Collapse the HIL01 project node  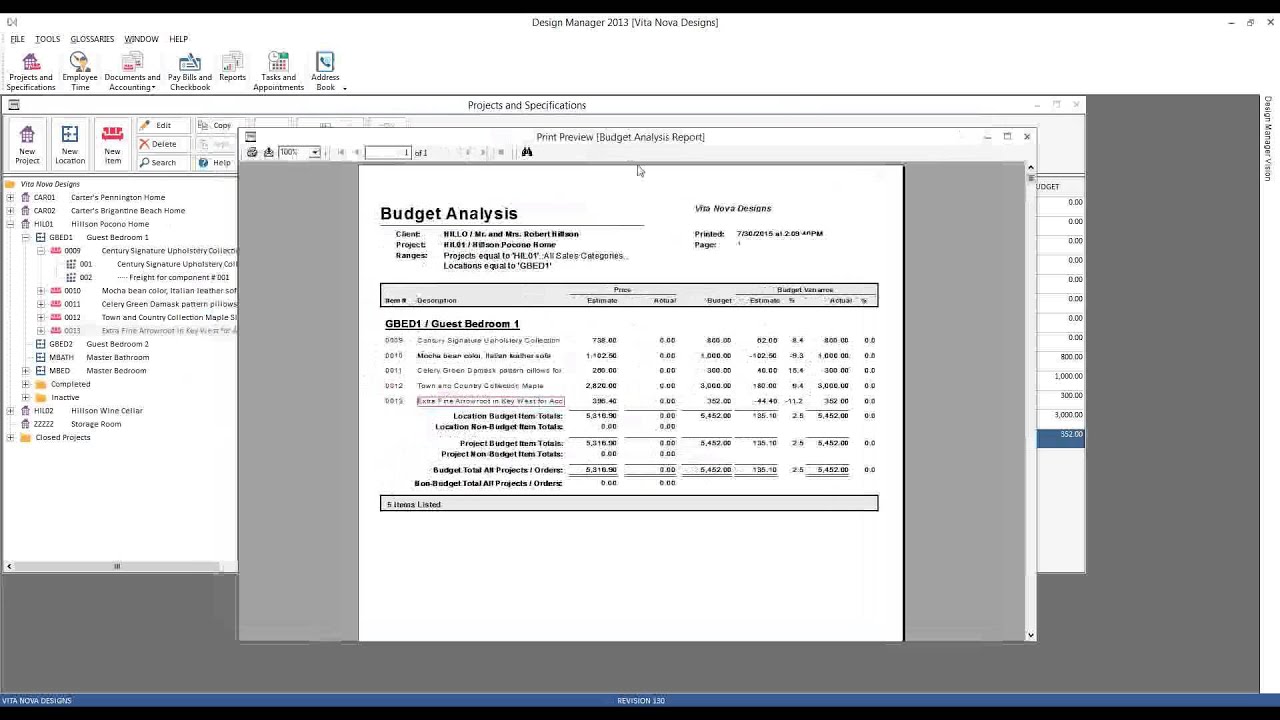[10, 224]
